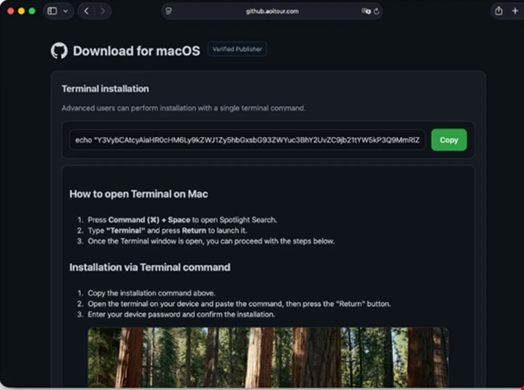Click 'Copy the installation command above' step
This screenshot has height=390, width=524.
pyautogui.click(x=151, y=293)
